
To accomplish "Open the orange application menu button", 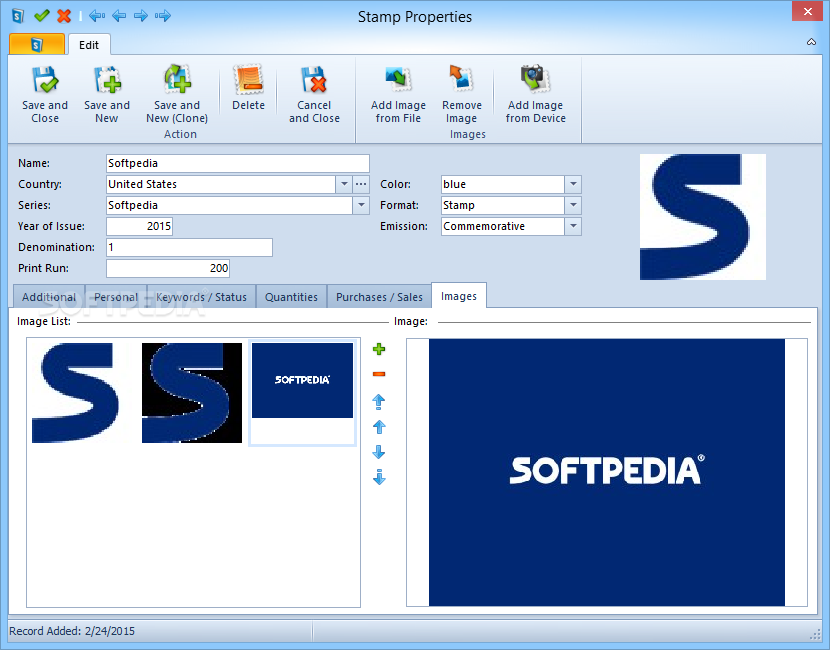I will tap(37, 44).
